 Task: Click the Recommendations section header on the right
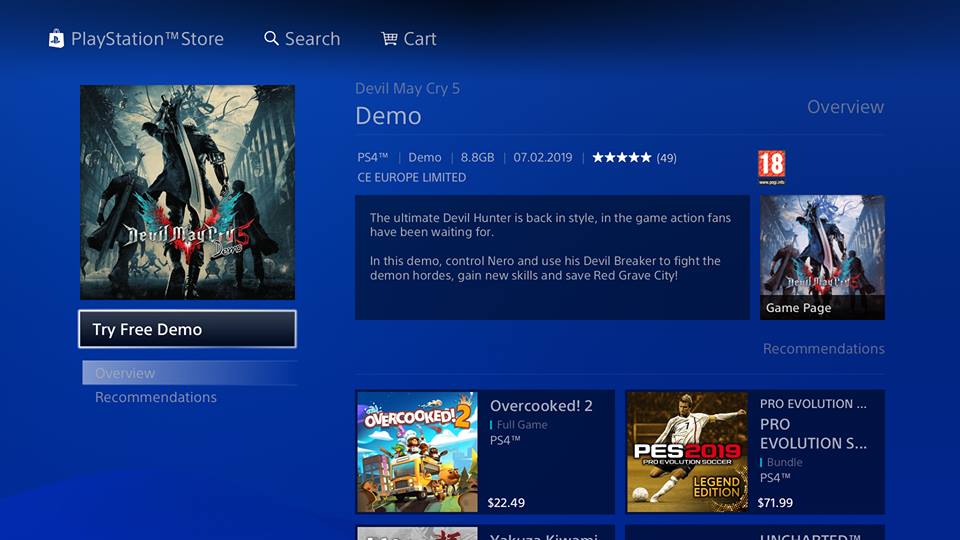823,348
